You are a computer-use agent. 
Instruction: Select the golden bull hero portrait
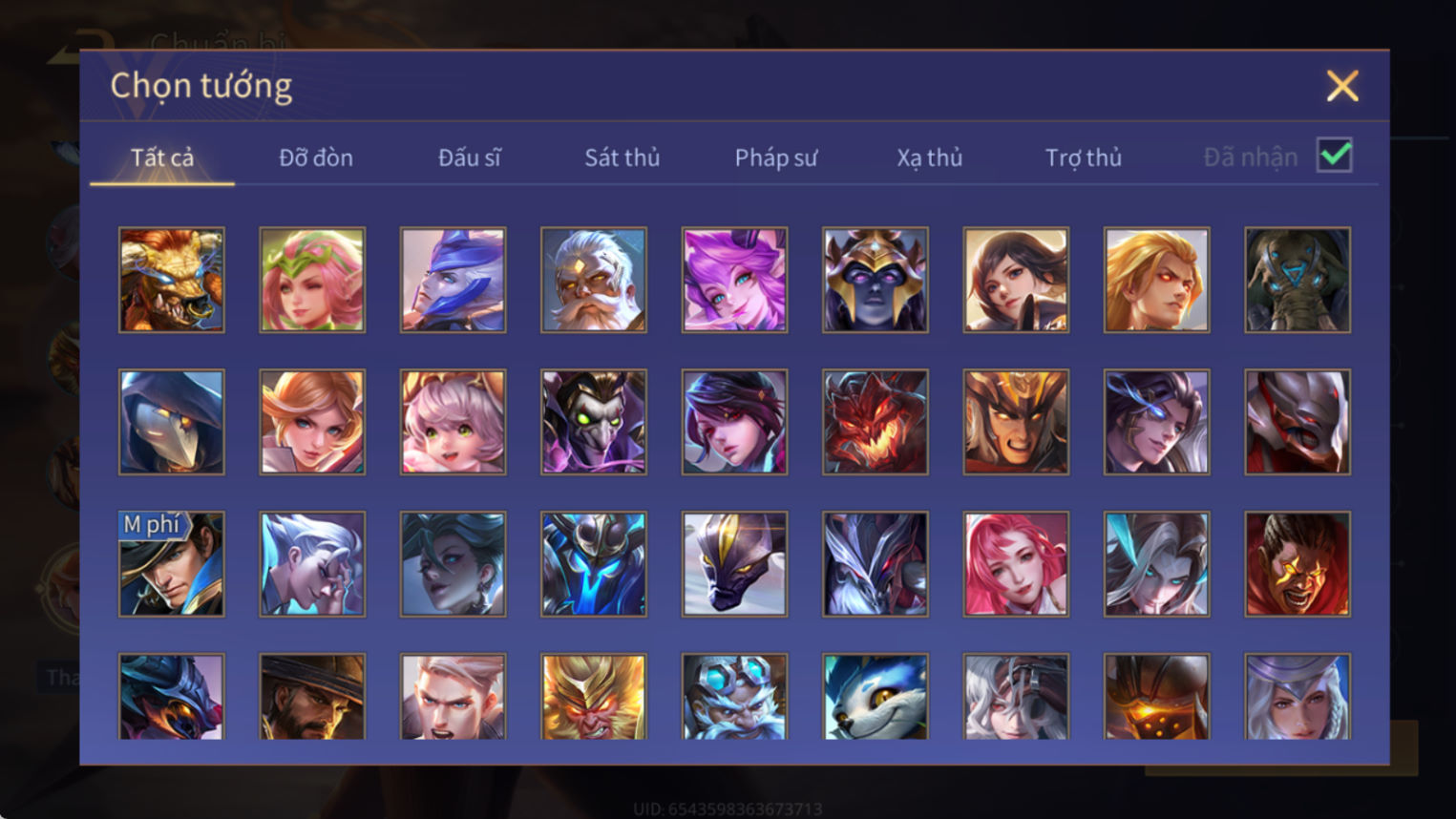[x=172, y=280]
